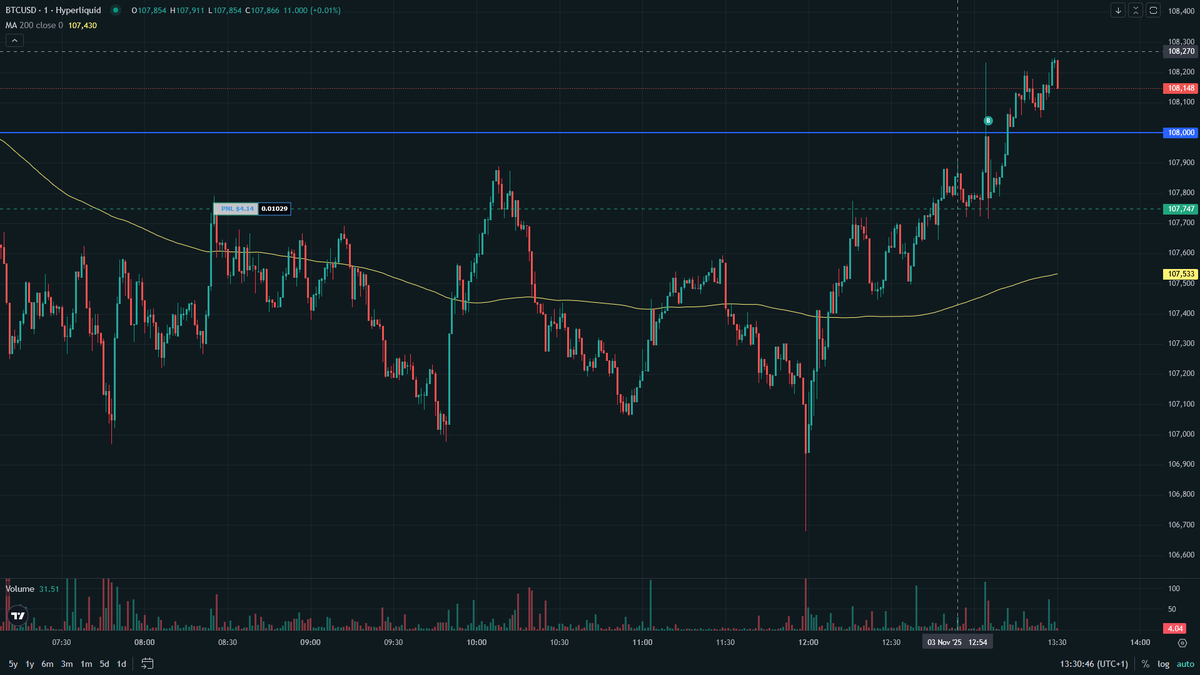Open chart settings gear icon
1200x675 pixels.
click(1182, 642)
